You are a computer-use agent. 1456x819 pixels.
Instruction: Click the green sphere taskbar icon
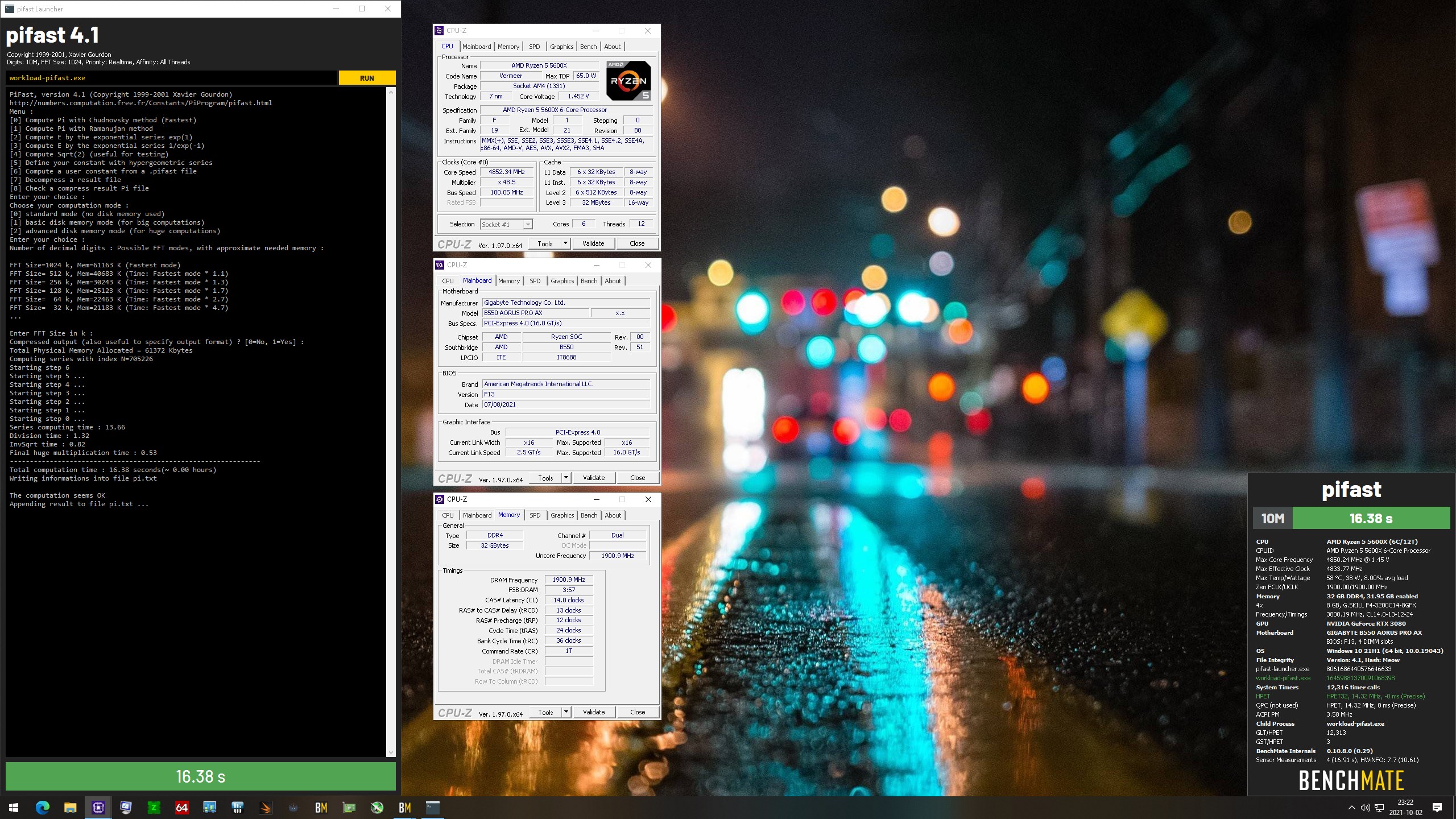point(377,808)
